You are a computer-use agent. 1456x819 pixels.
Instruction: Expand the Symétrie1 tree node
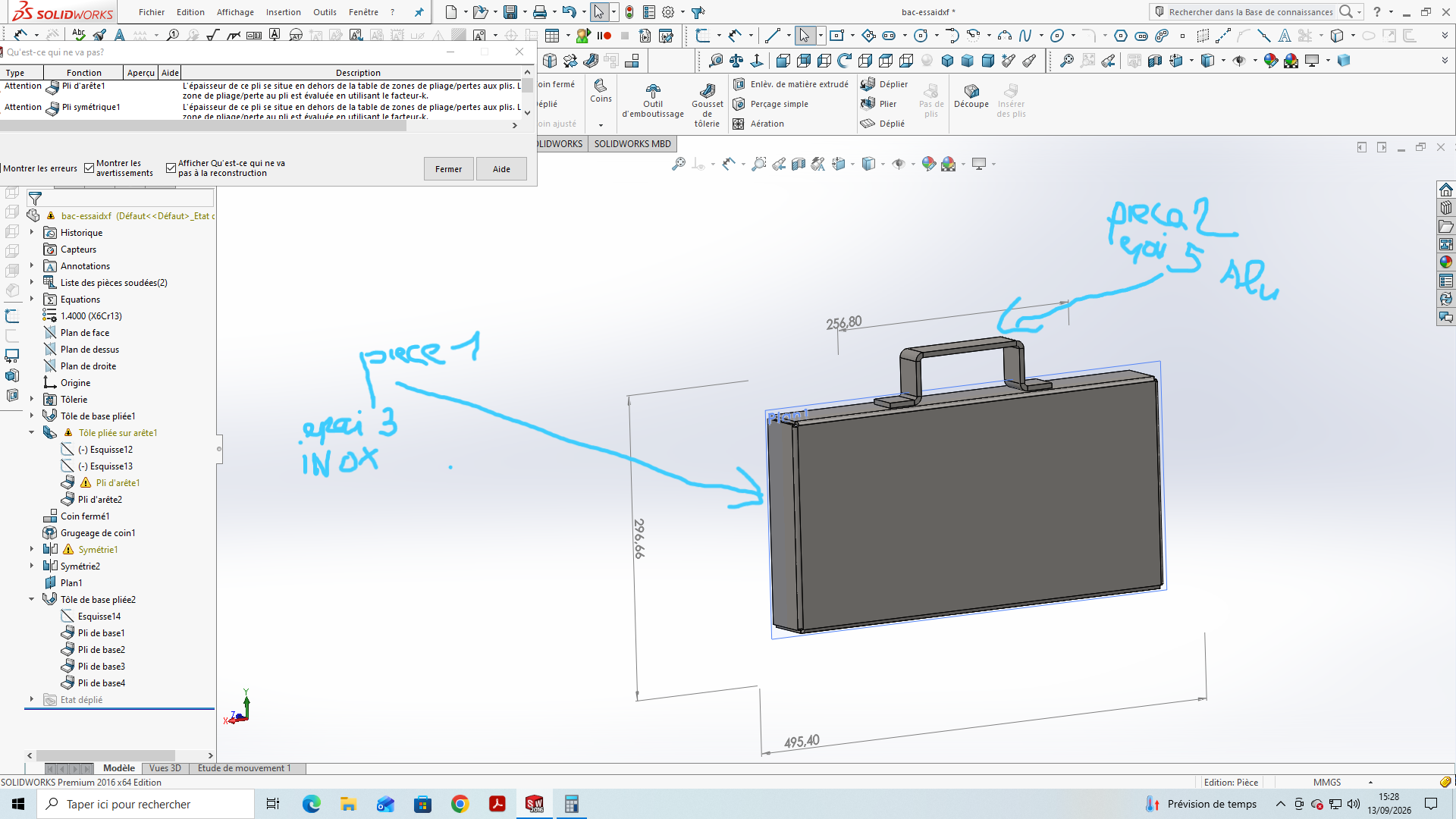click(31, 549)
